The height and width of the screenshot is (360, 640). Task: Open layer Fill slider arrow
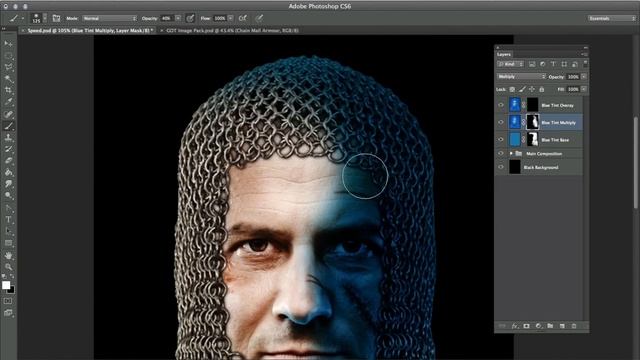(584, 89)
